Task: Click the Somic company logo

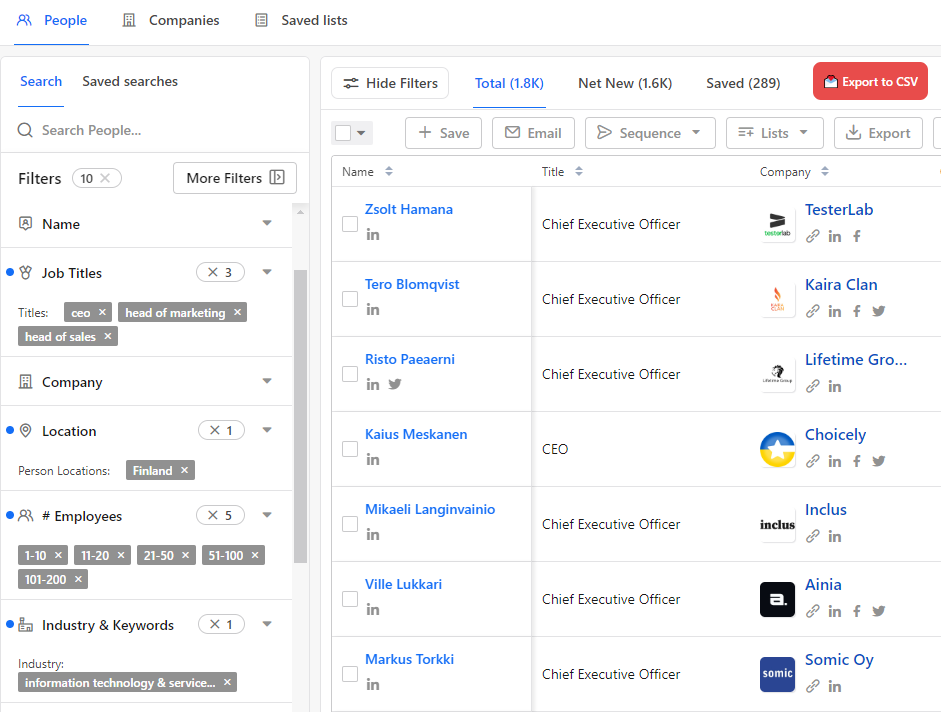Action: (x=777, y=674)
